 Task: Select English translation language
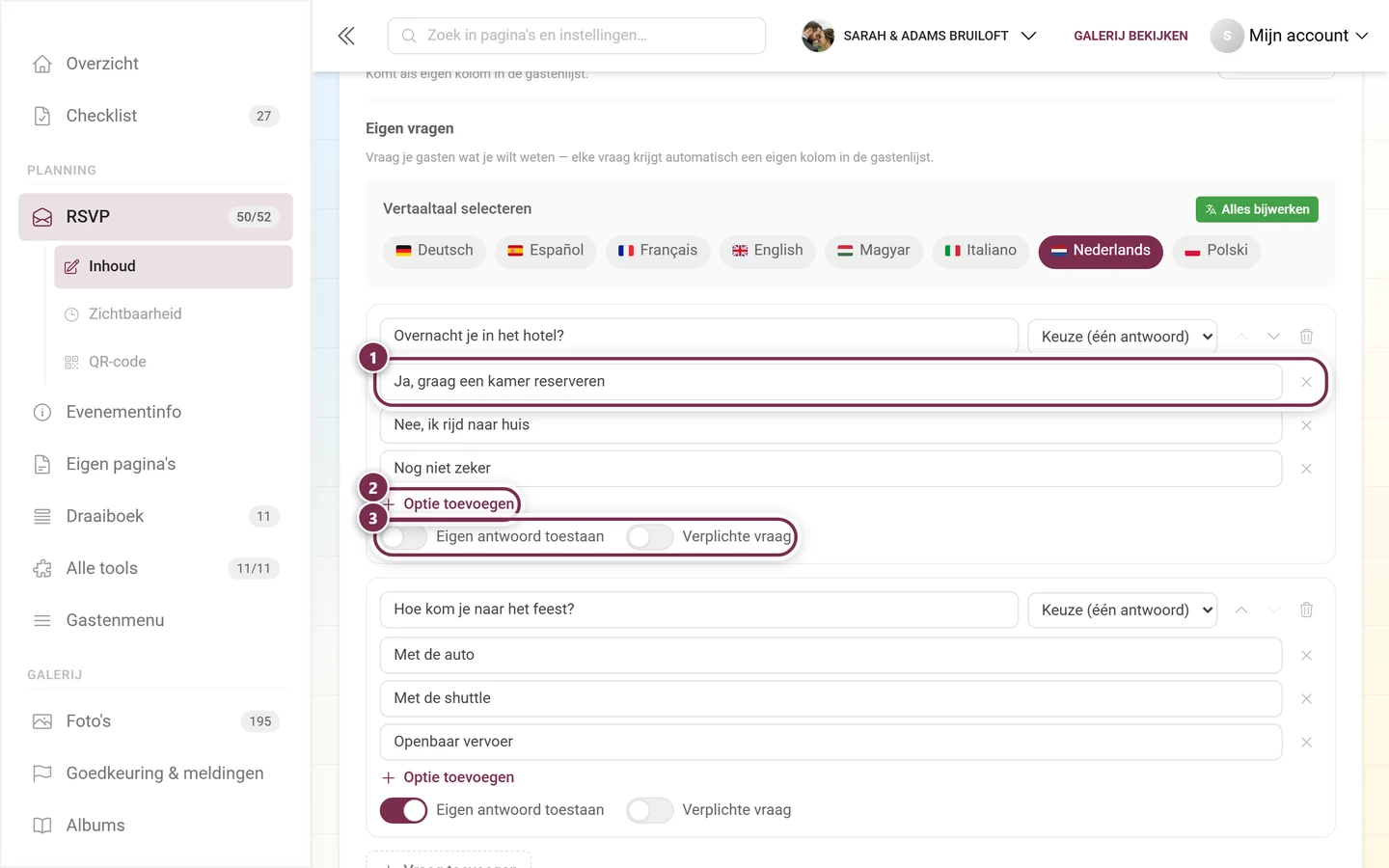pyautogui.click(x=767, y=251)
